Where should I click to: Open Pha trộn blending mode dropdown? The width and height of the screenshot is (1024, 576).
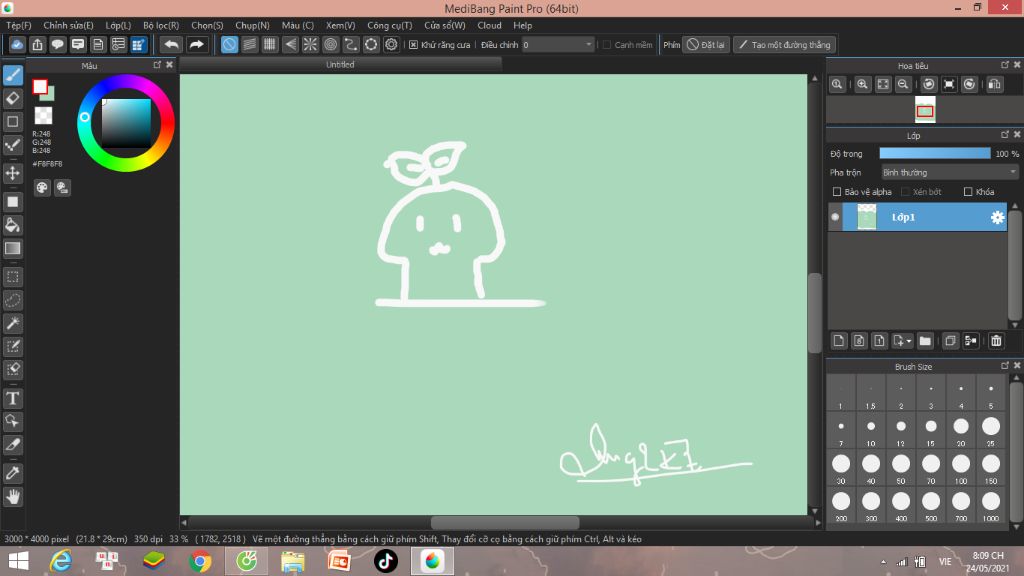click(950, 172)
